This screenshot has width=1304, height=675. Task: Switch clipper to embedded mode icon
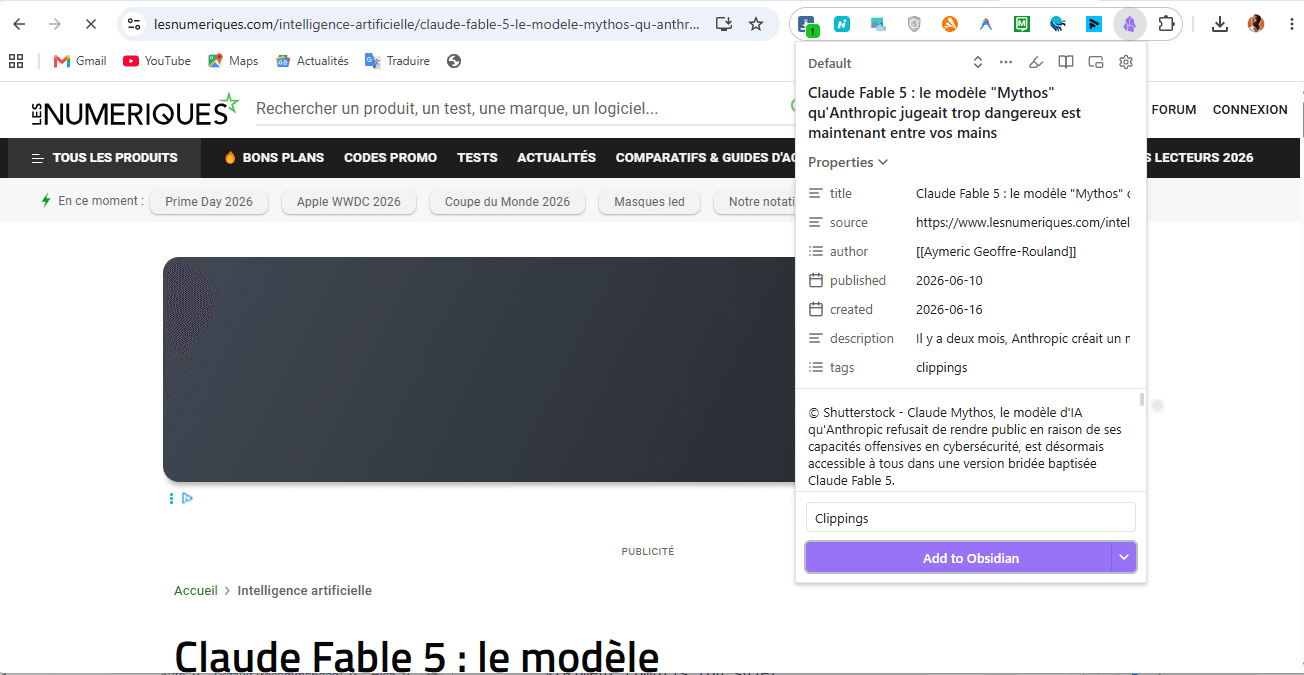pos(1096,62)
